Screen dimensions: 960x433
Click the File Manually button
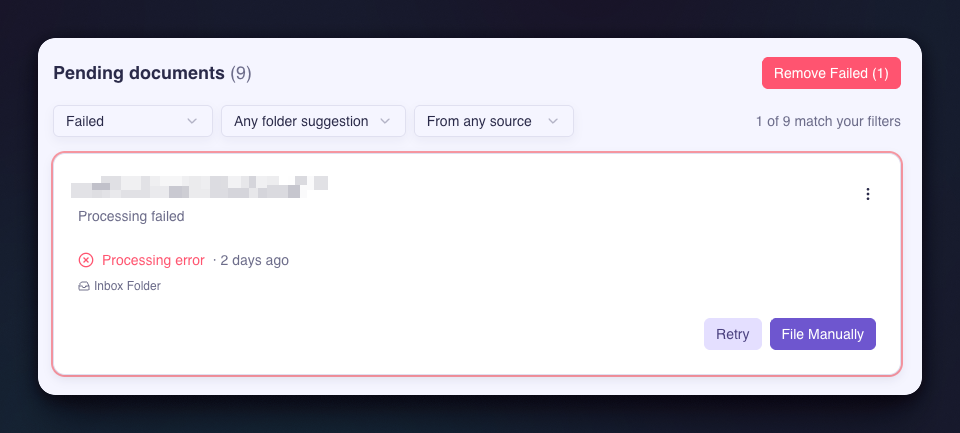click(822, 334)
